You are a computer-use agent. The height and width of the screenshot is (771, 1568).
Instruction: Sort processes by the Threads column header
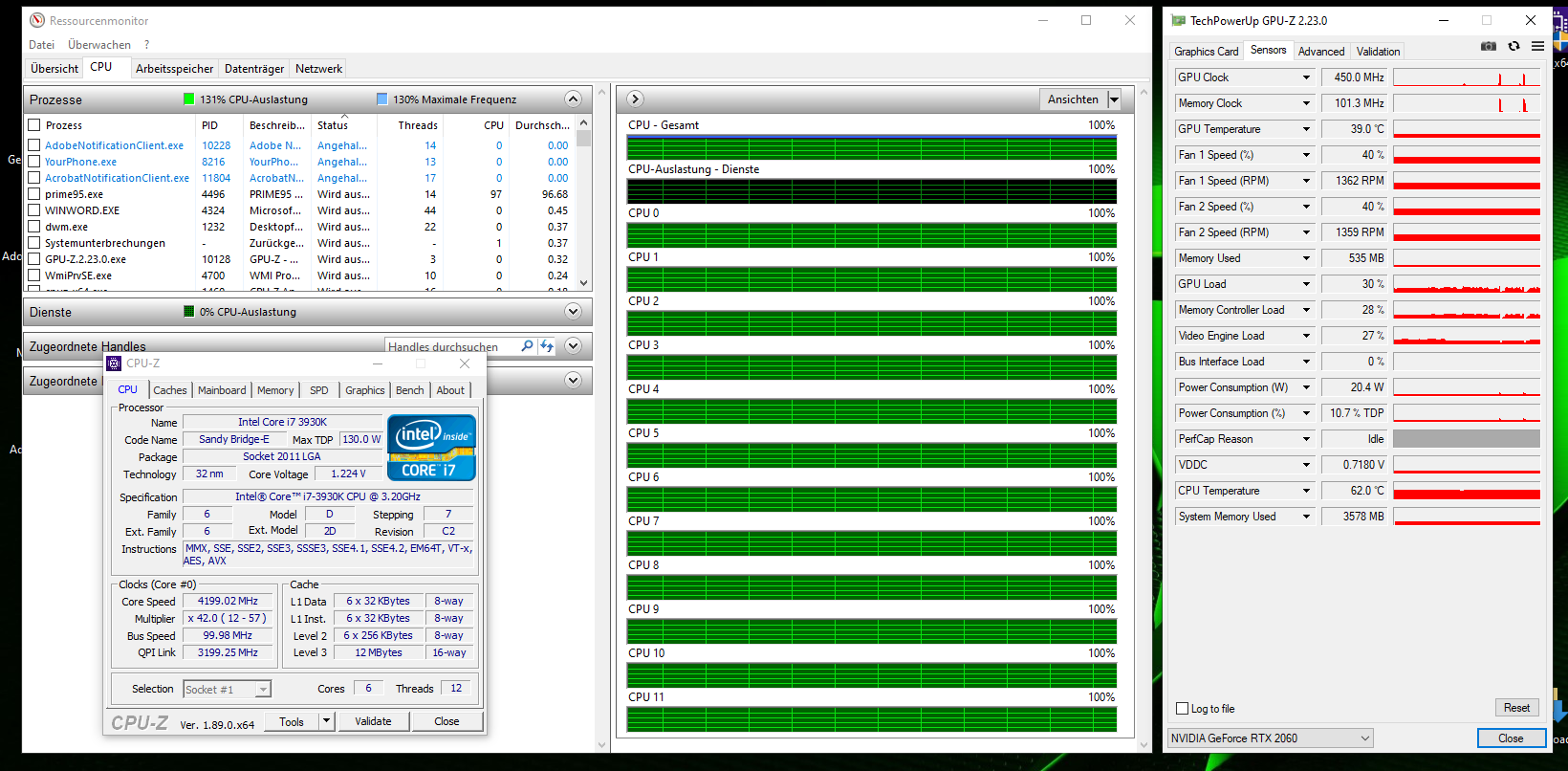pos(418,125)
